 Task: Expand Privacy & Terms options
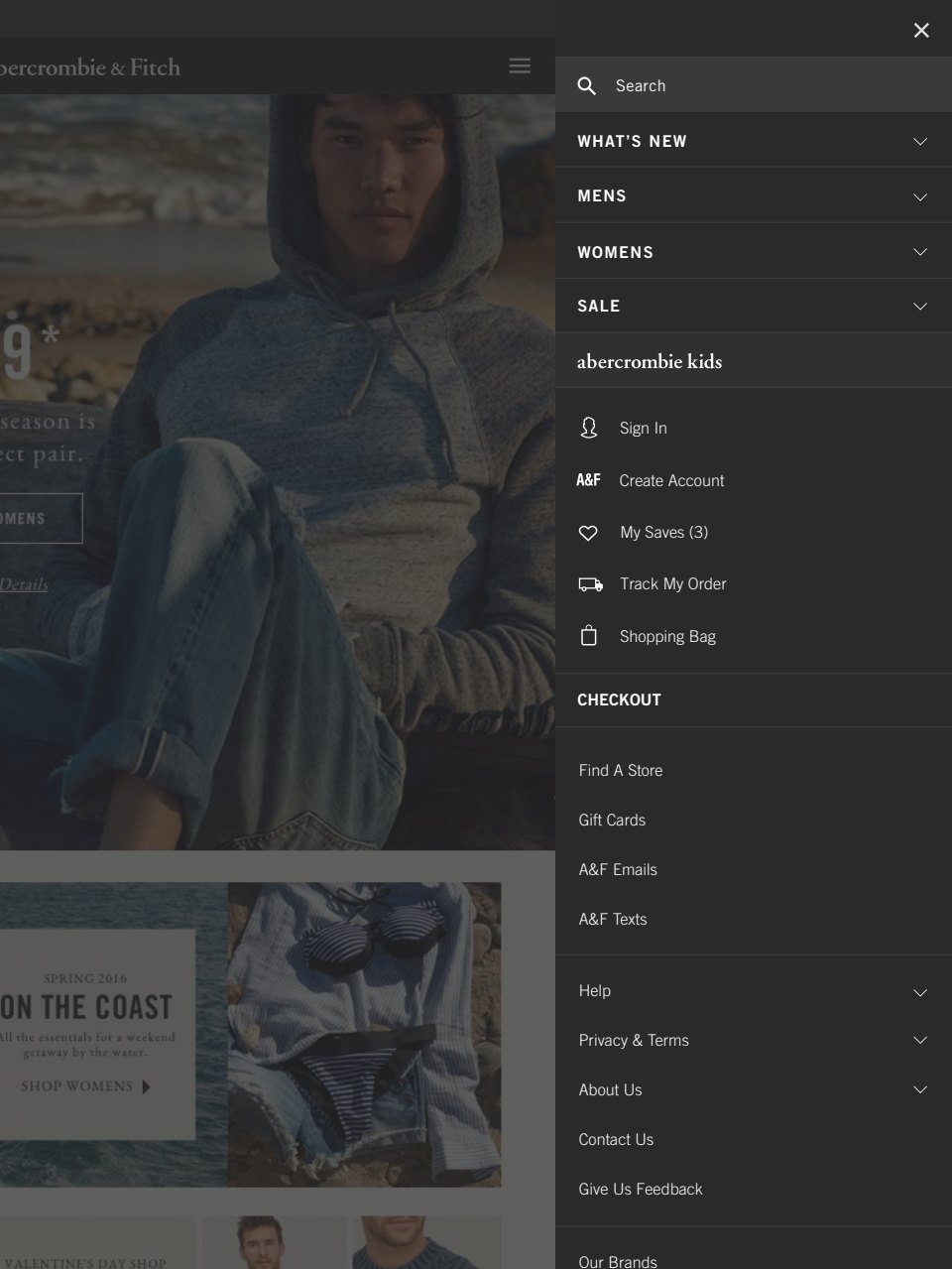coord(919,1040)
